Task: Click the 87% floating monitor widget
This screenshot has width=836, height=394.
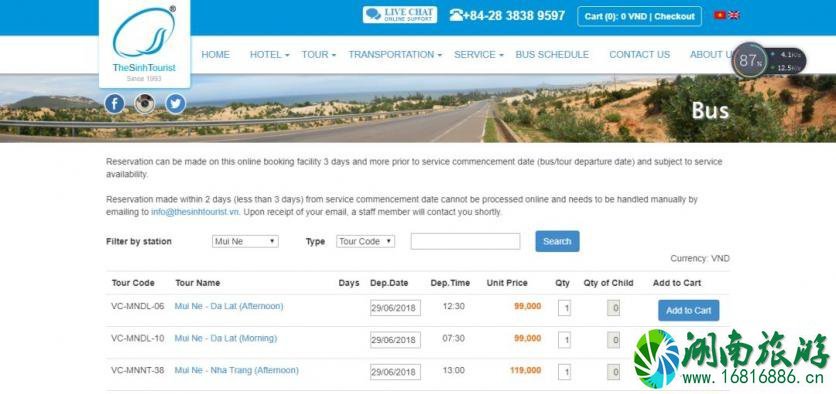Action: coord(768,61)
